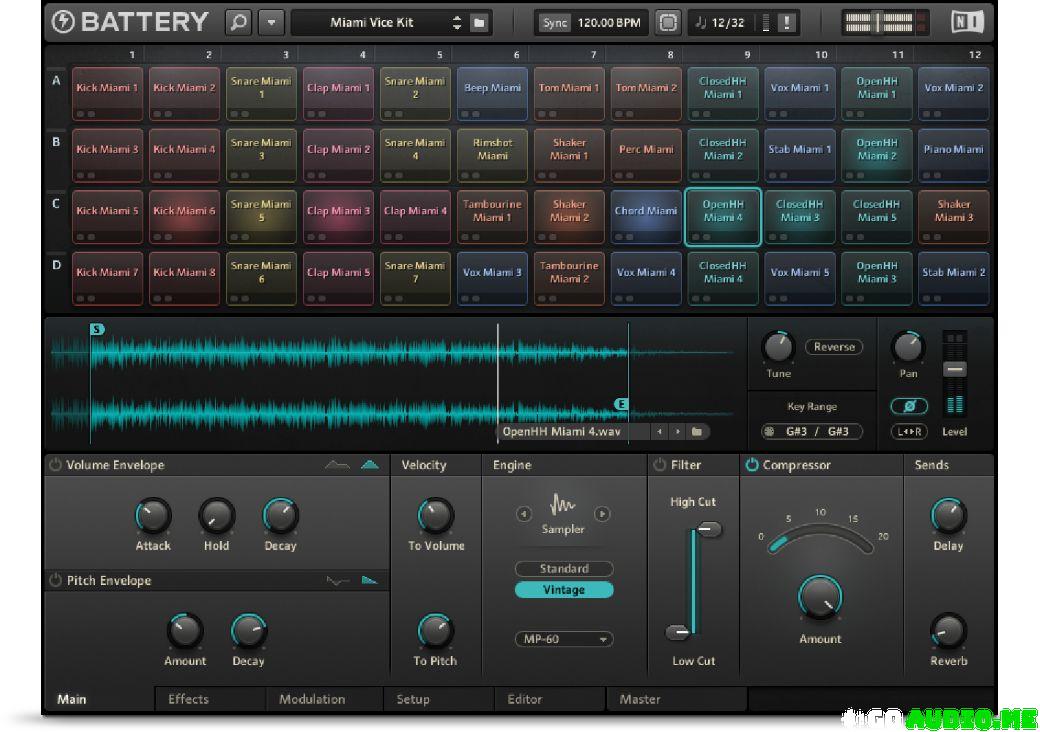The height and width of the screenshot is (732, 1040).
Task: Open the Miami Vice Kit name menu
Action: point(371,23)
